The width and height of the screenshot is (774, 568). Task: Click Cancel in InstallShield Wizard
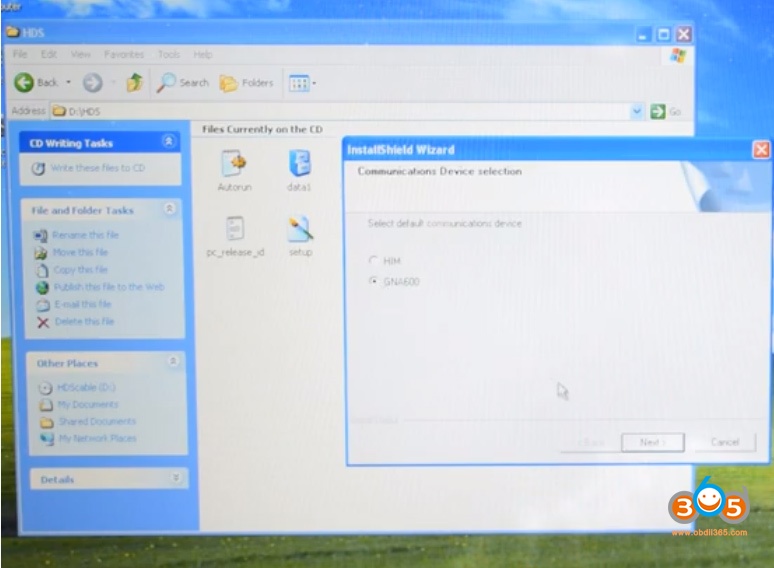pyautogui.click(x=725, y=442)
